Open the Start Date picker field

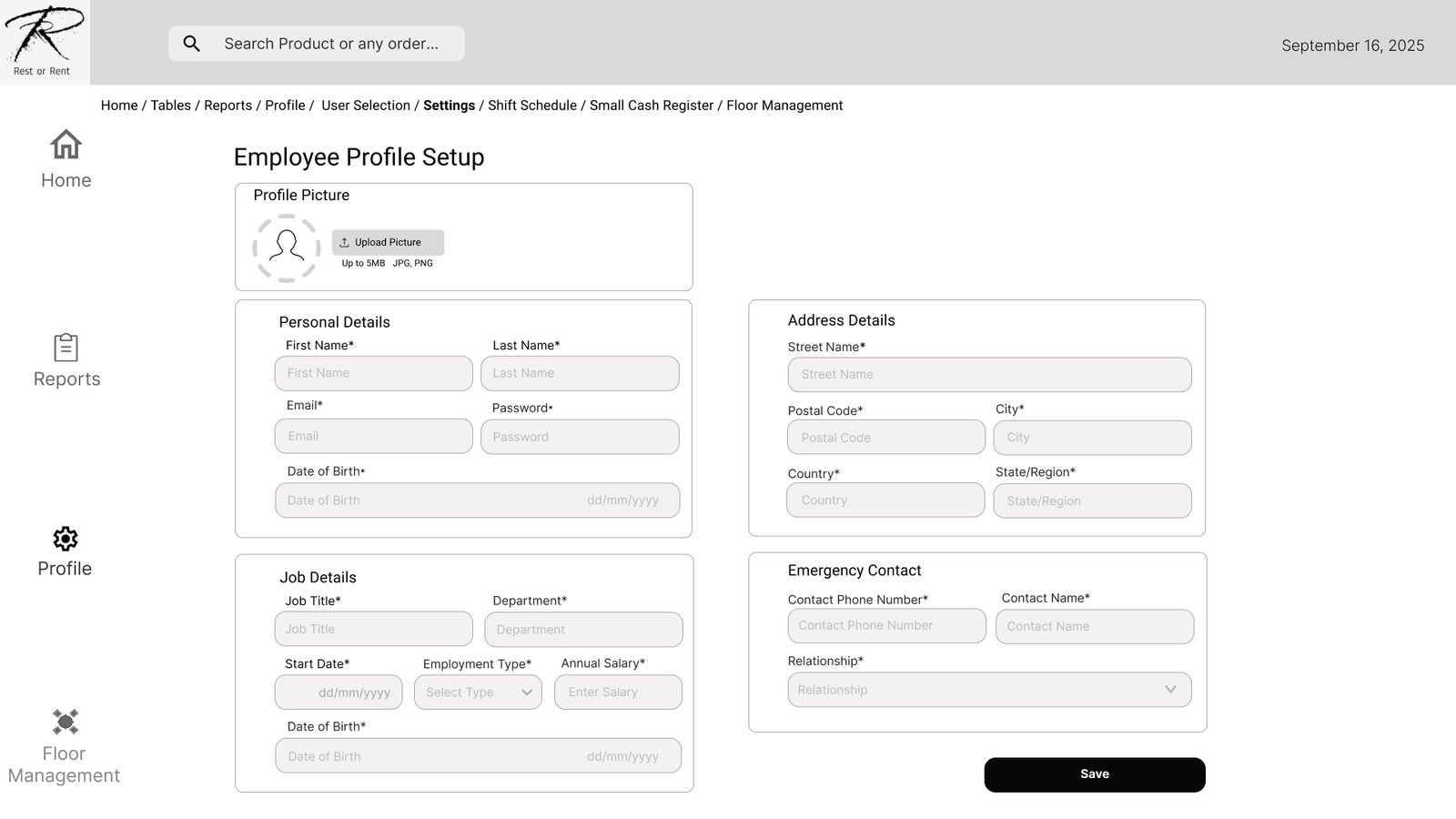(x=339, y=693)
